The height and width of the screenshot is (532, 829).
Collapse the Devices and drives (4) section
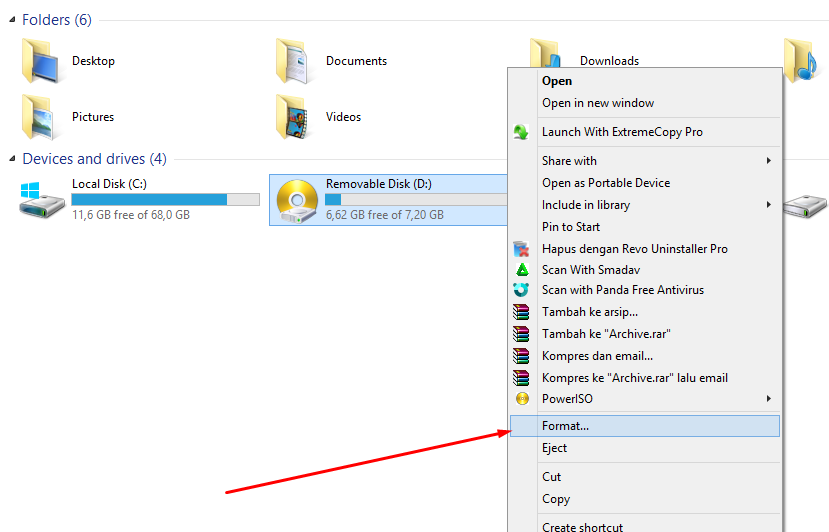point(12,159)
